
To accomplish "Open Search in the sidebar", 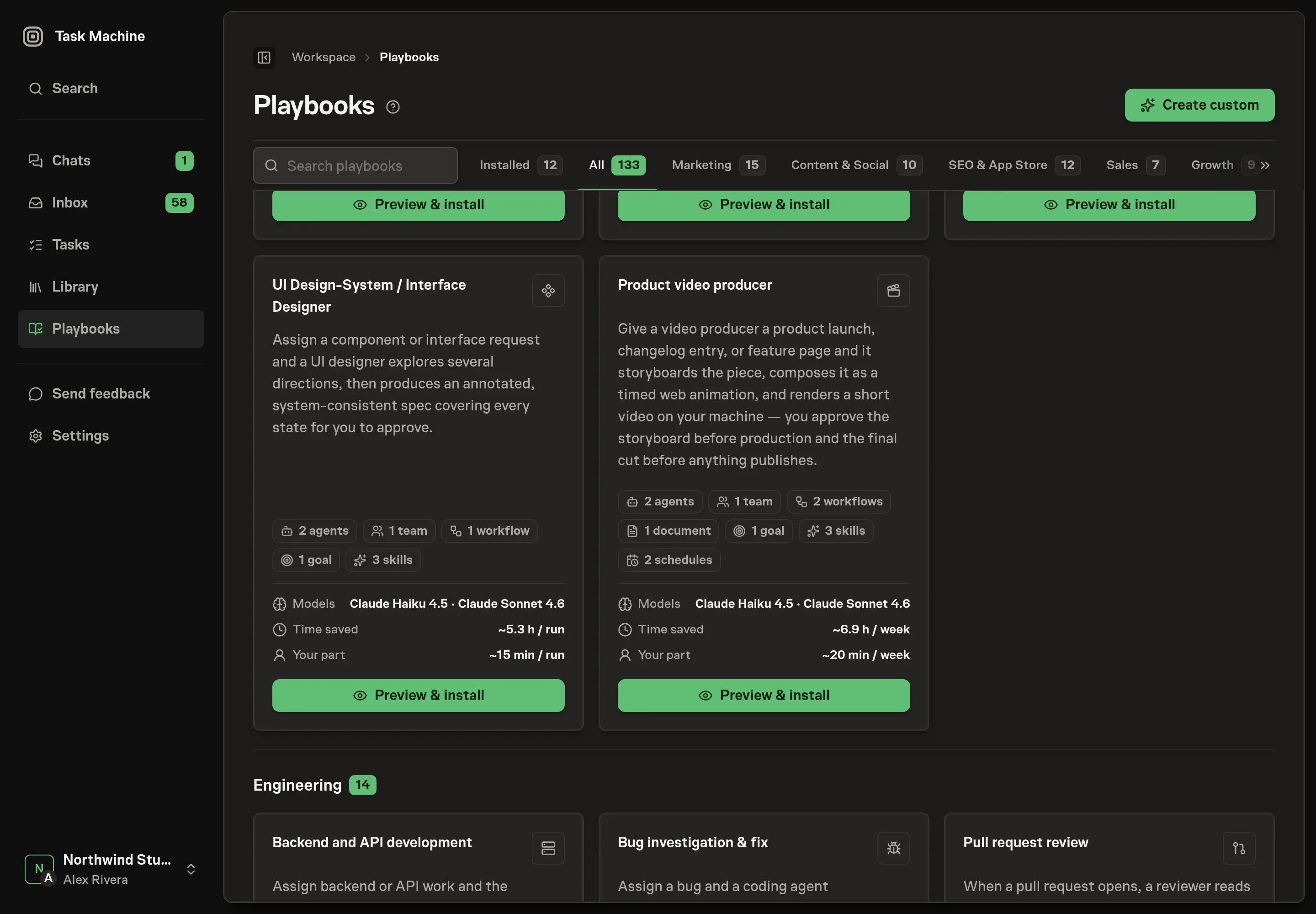I will tap(111, 88).
